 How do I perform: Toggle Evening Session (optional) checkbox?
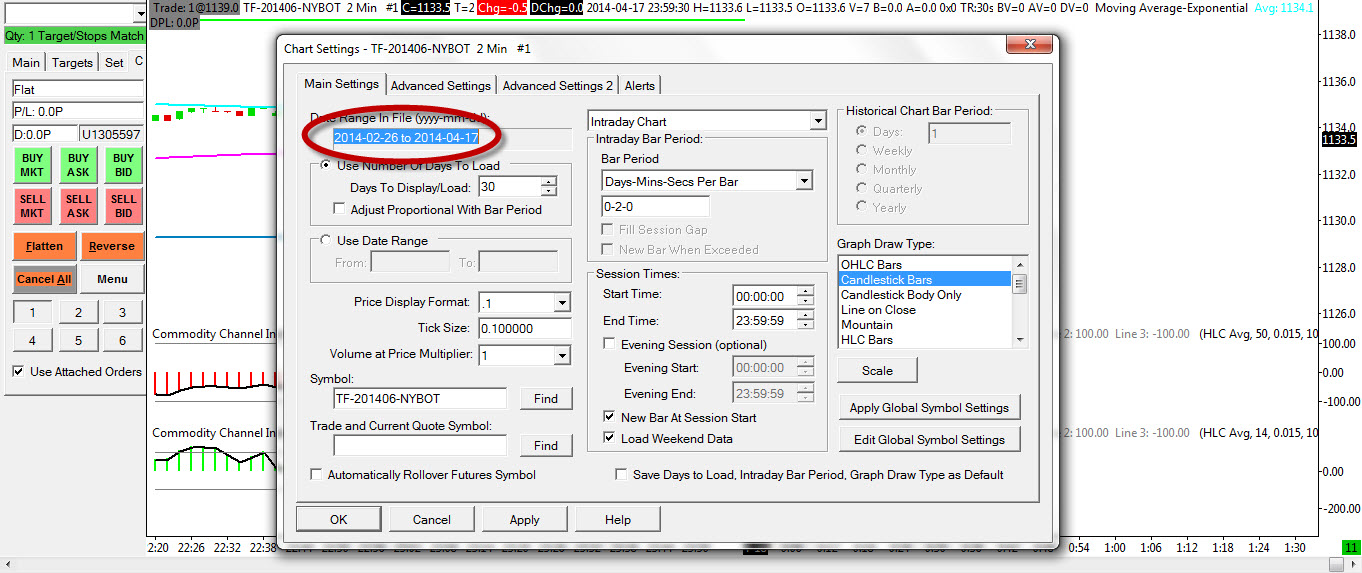pyautogui.click(x=610, y=345)
